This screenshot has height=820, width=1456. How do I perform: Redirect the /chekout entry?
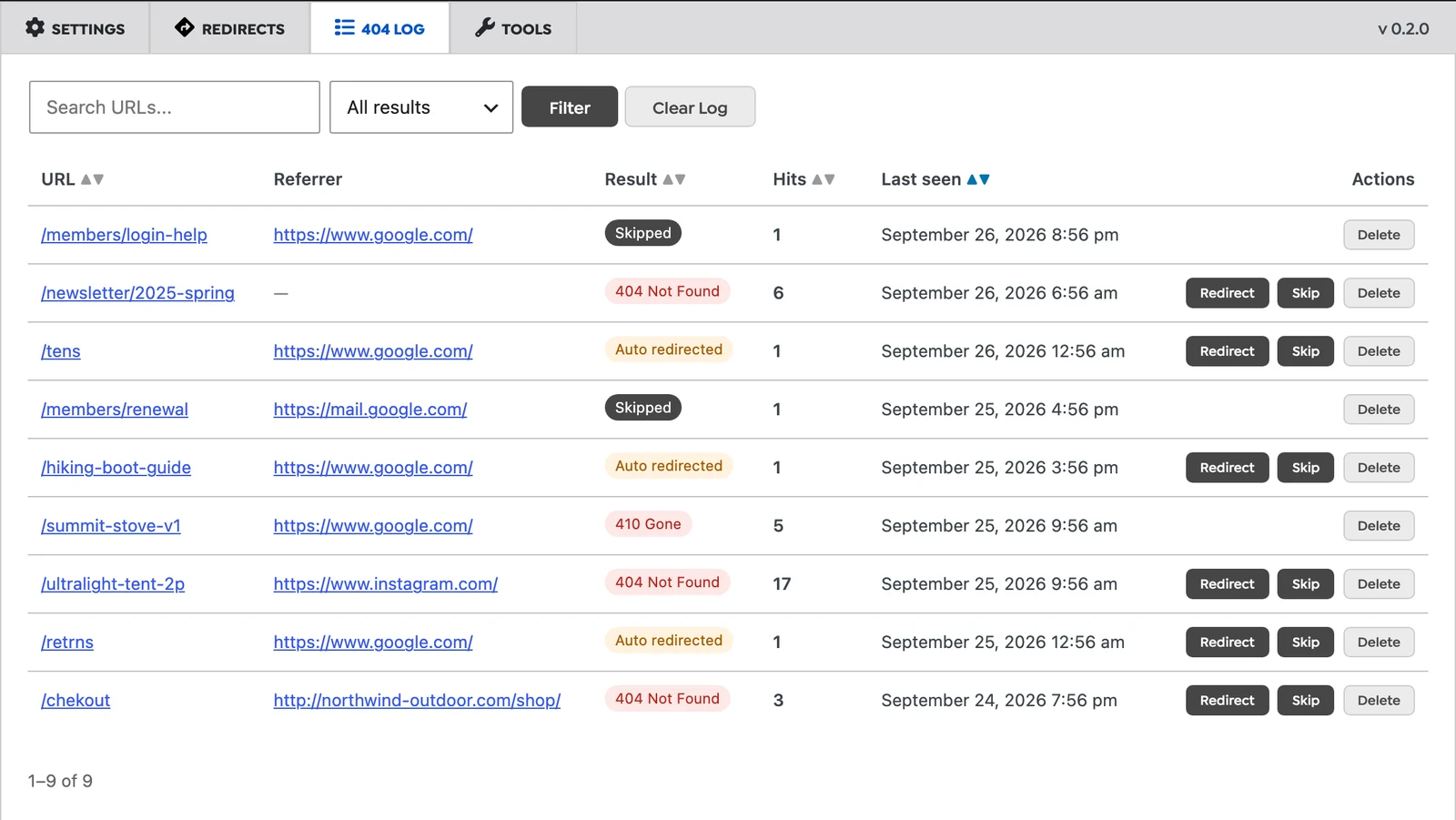1227,701
